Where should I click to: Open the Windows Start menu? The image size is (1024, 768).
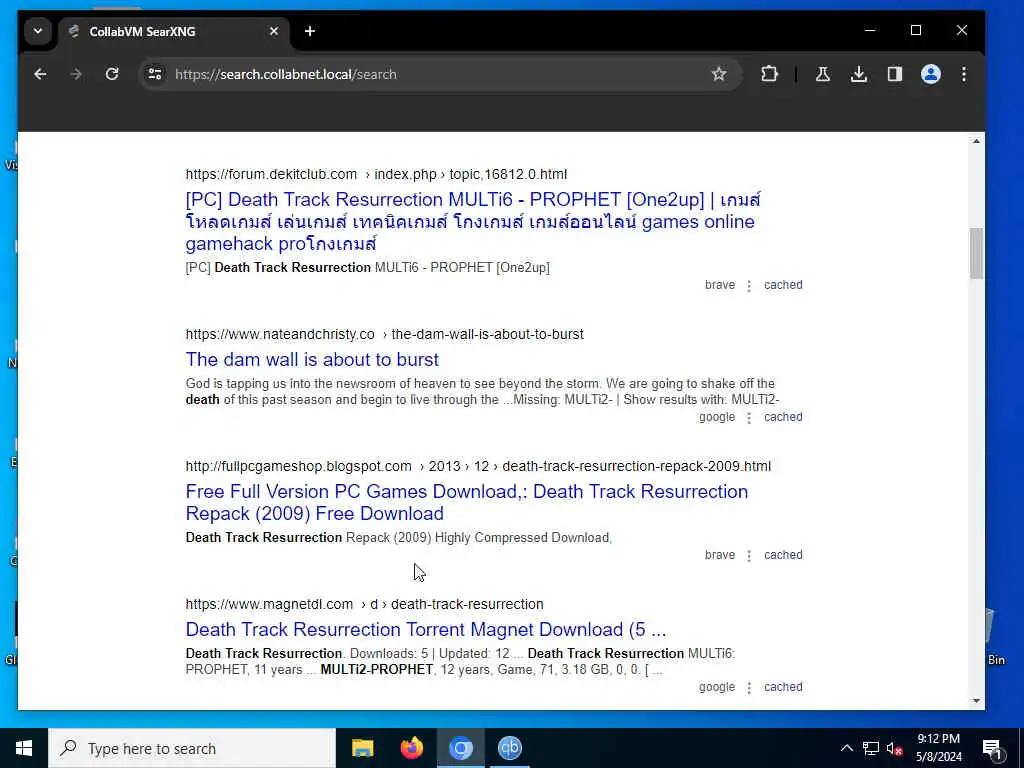tap(24, 748)
